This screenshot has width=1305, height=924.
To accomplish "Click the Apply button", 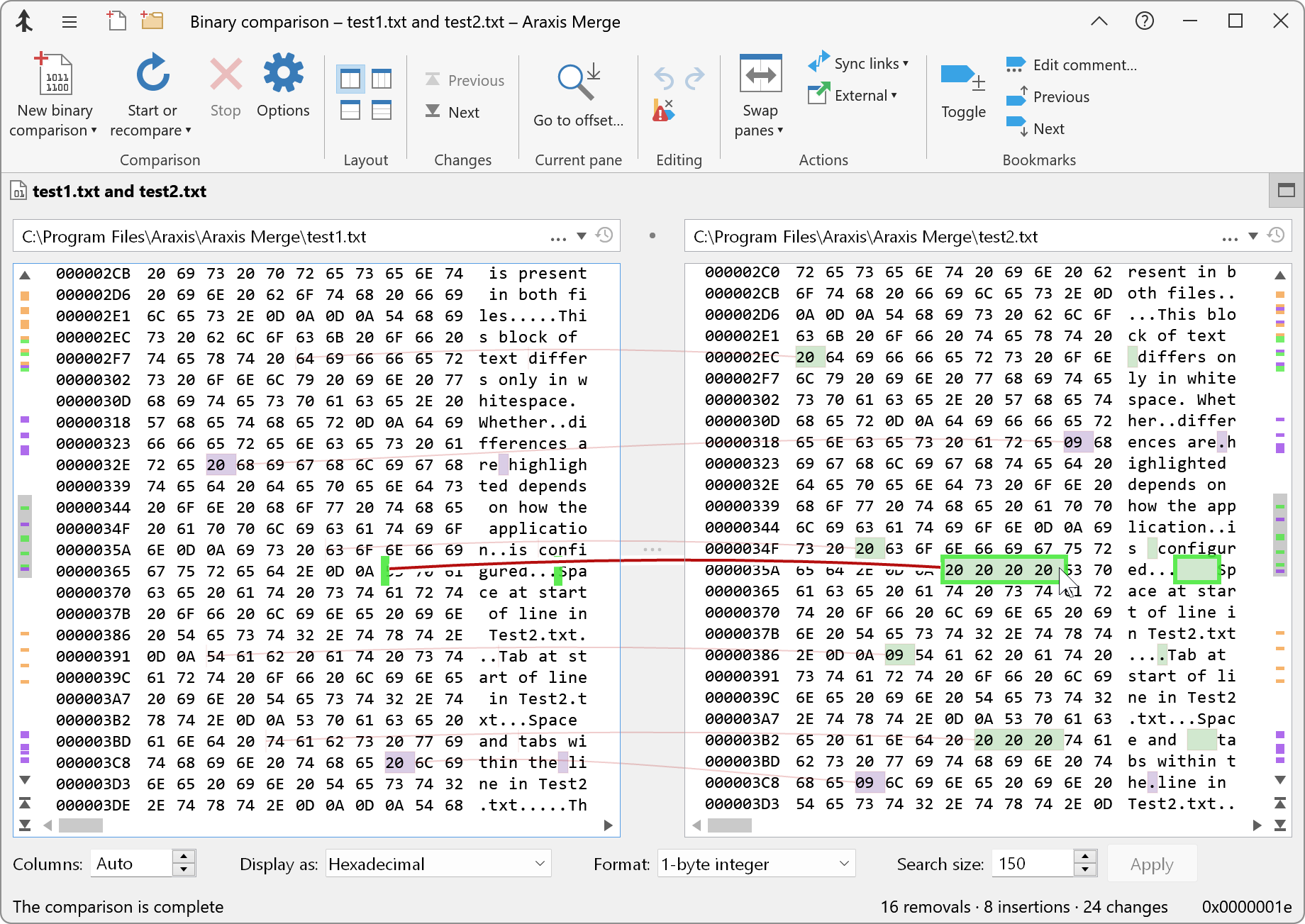I will (1151, 864).
